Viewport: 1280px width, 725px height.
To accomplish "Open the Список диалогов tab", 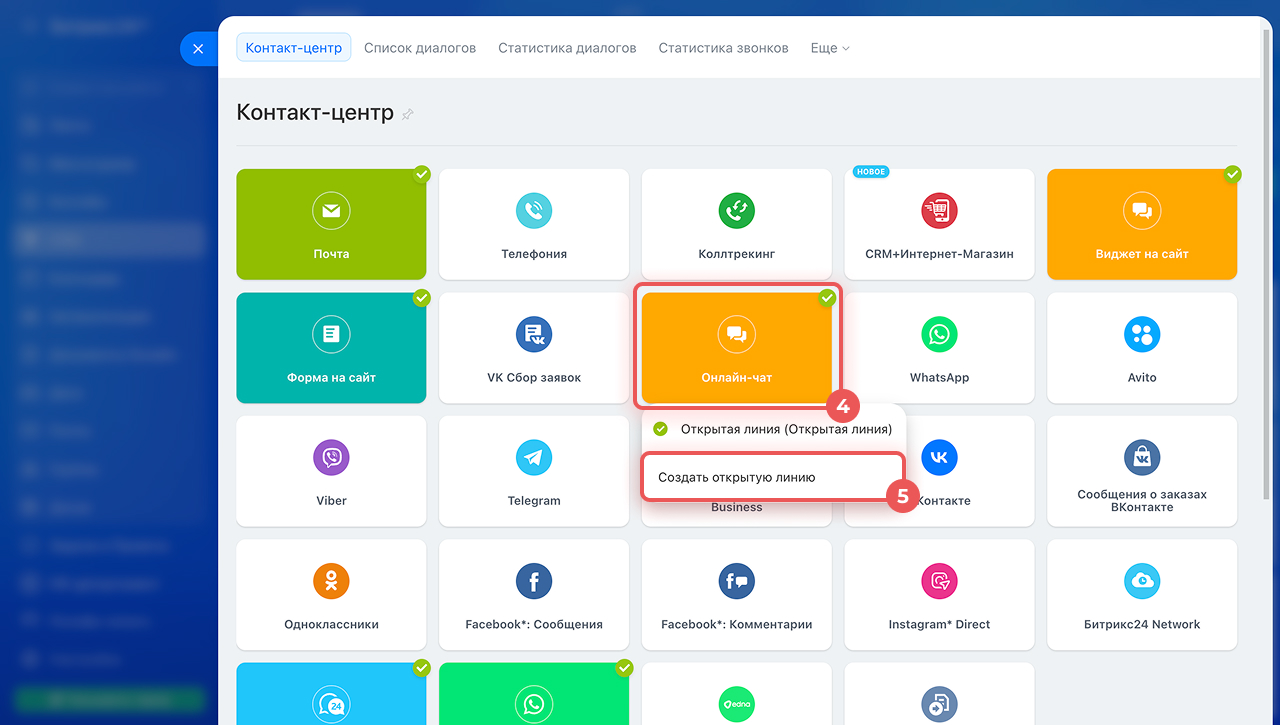I will pyautogui.click(x=420, y=48).
